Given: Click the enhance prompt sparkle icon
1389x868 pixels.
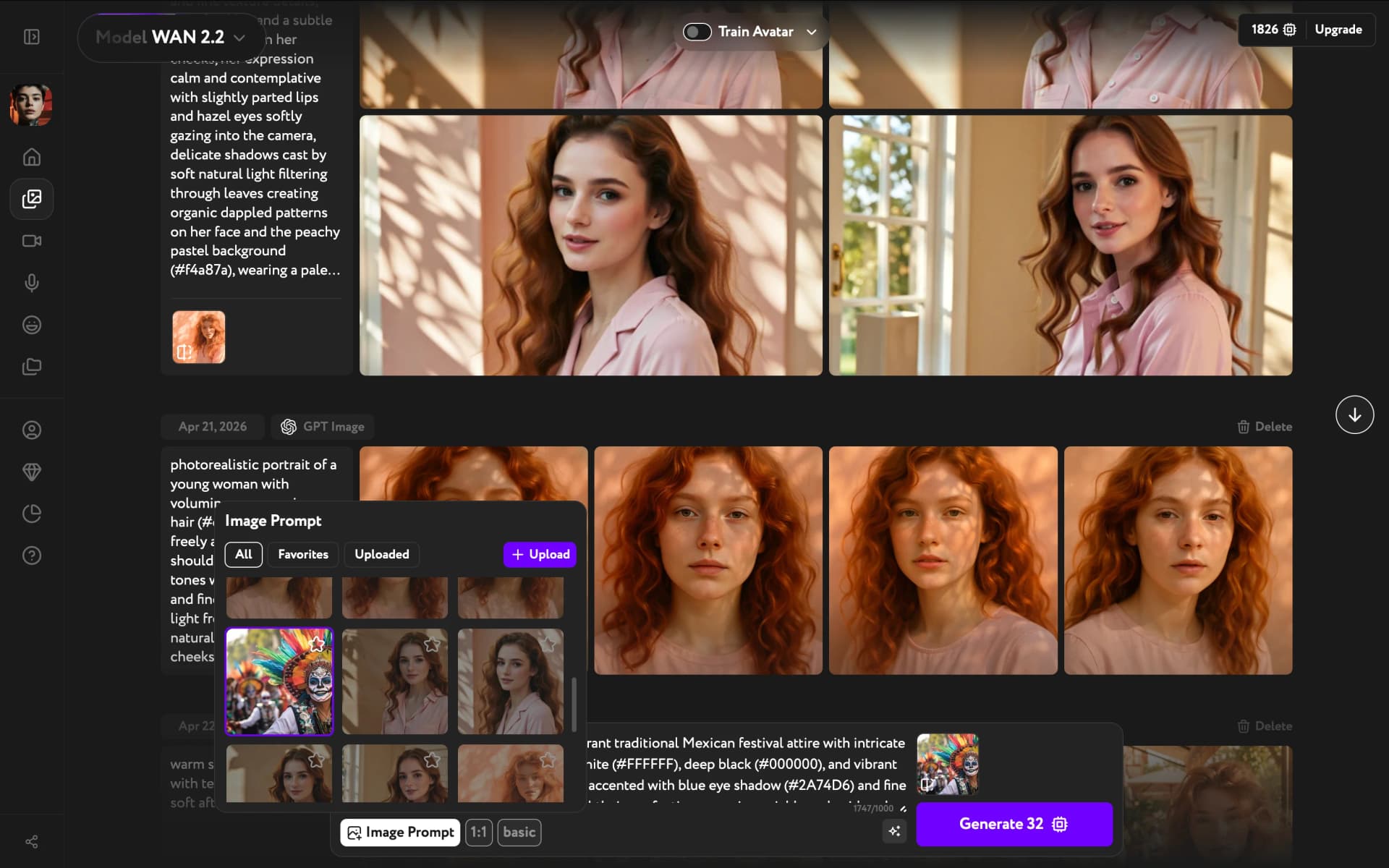Looking at the screenshot, I should [894, 831].
